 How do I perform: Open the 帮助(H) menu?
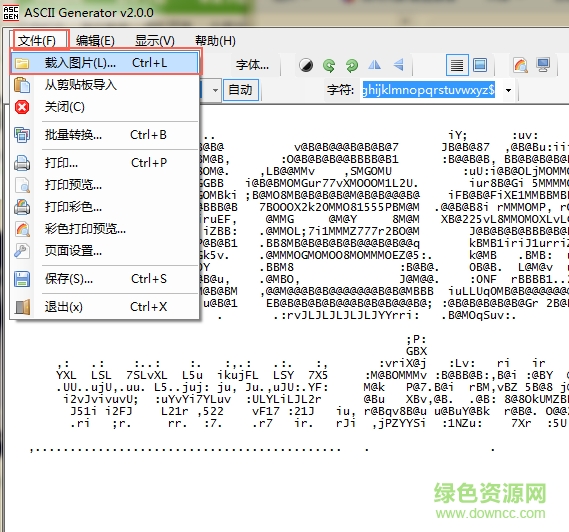point(215,40)
